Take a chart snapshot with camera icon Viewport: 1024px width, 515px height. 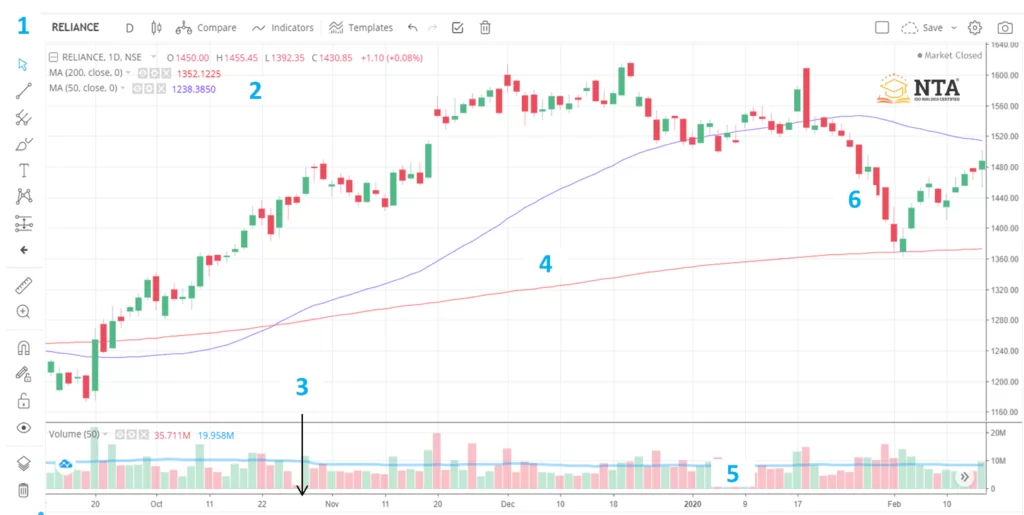1004,28
